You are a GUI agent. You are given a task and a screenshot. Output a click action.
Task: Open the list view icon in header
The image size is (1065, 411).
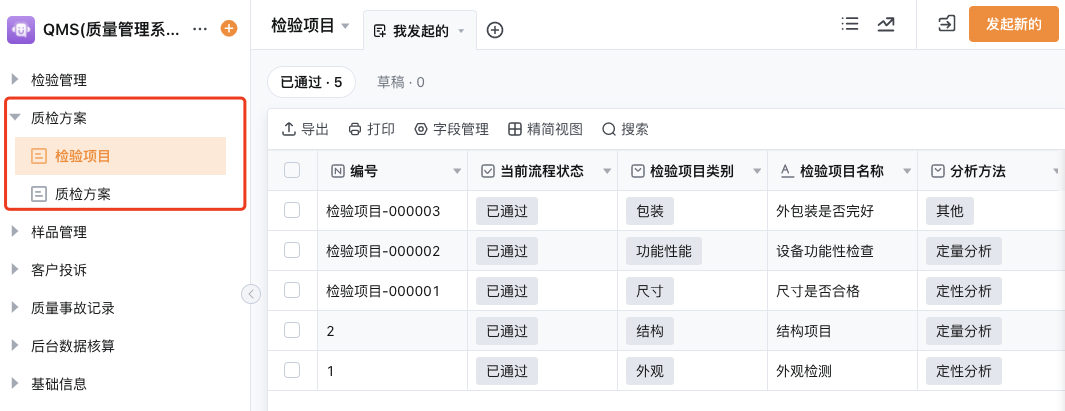tap(850, 24)
